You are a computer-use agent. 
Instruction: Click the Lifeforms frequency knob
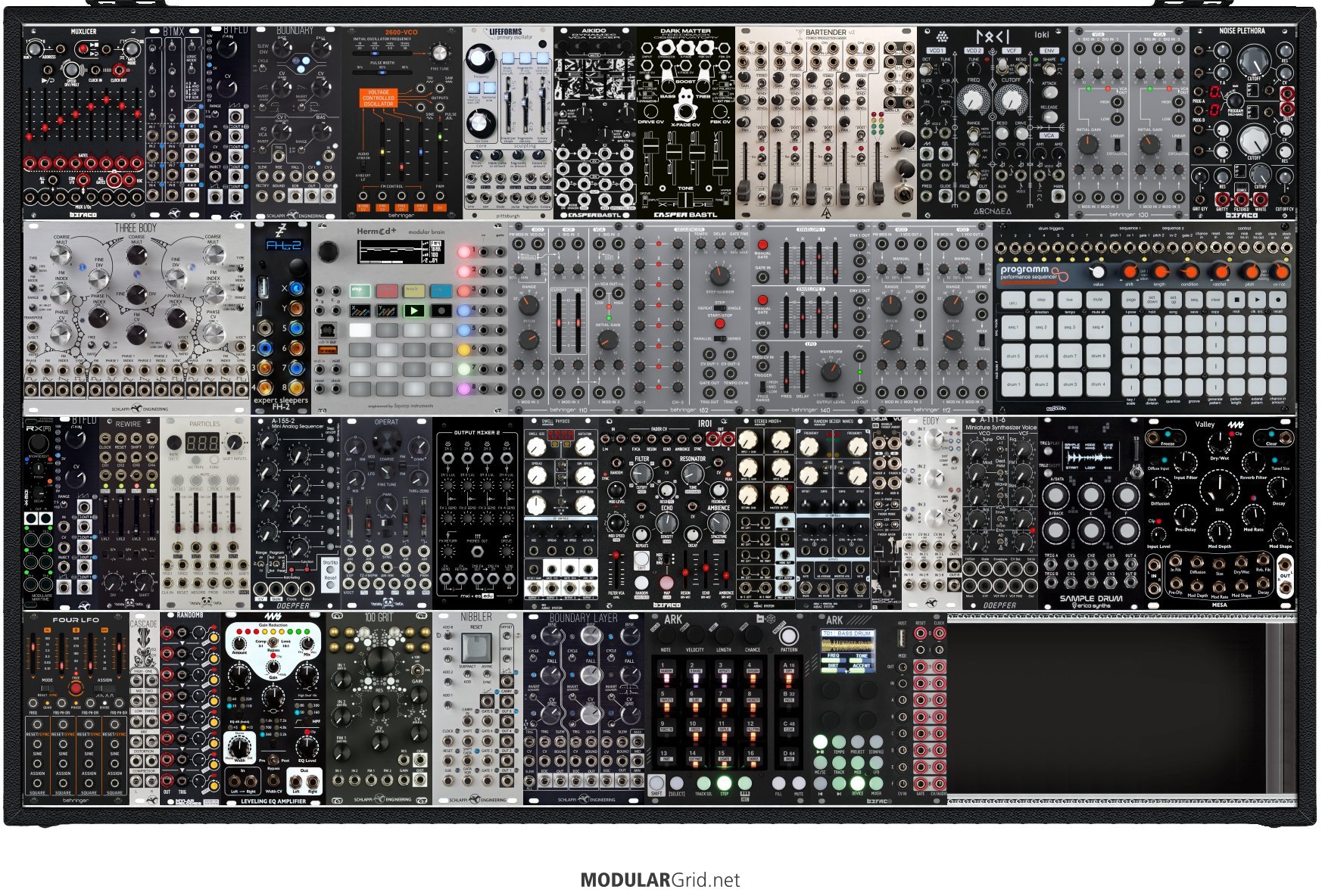click(479, 58)
